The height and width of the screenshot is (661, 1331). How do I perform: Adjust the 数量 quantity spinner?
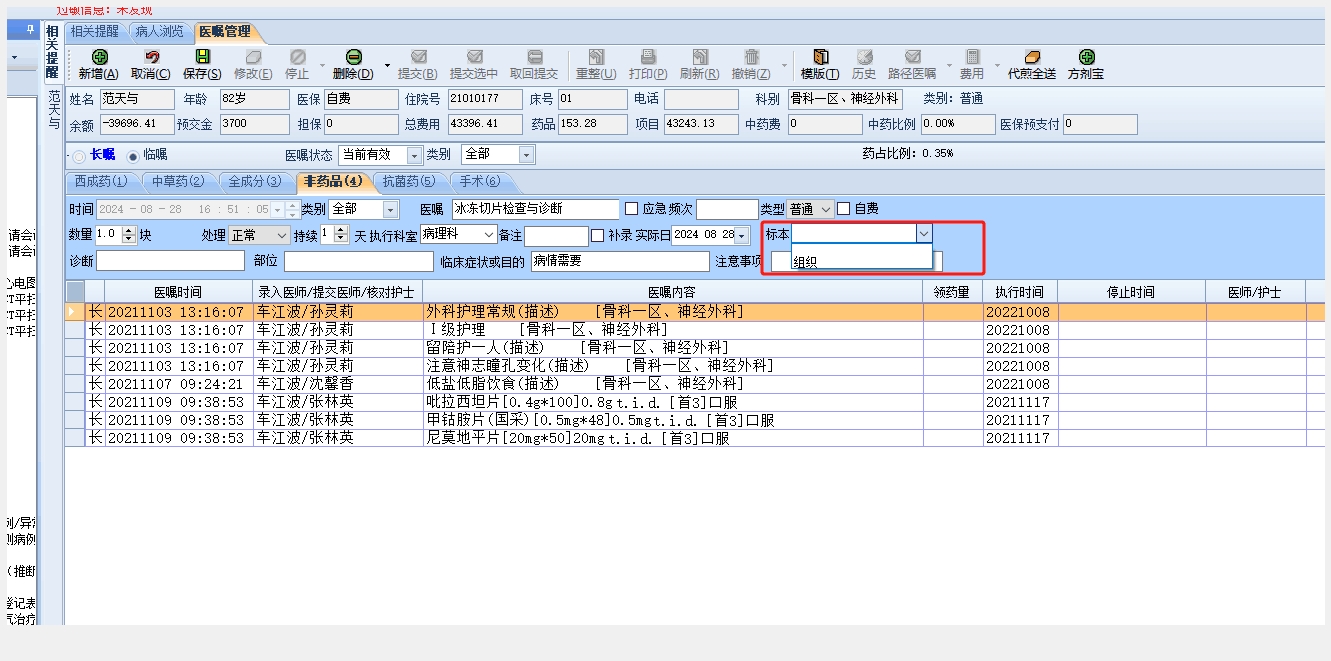pos(128,235)
